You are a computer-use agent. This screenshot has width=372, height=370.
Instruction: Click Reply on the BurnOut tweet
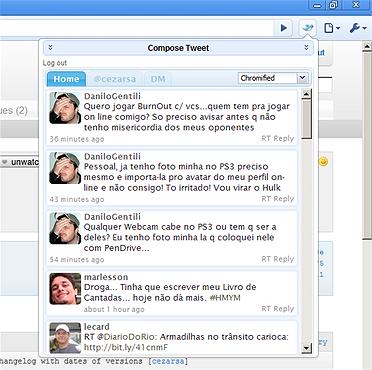(x=284, y=138)
